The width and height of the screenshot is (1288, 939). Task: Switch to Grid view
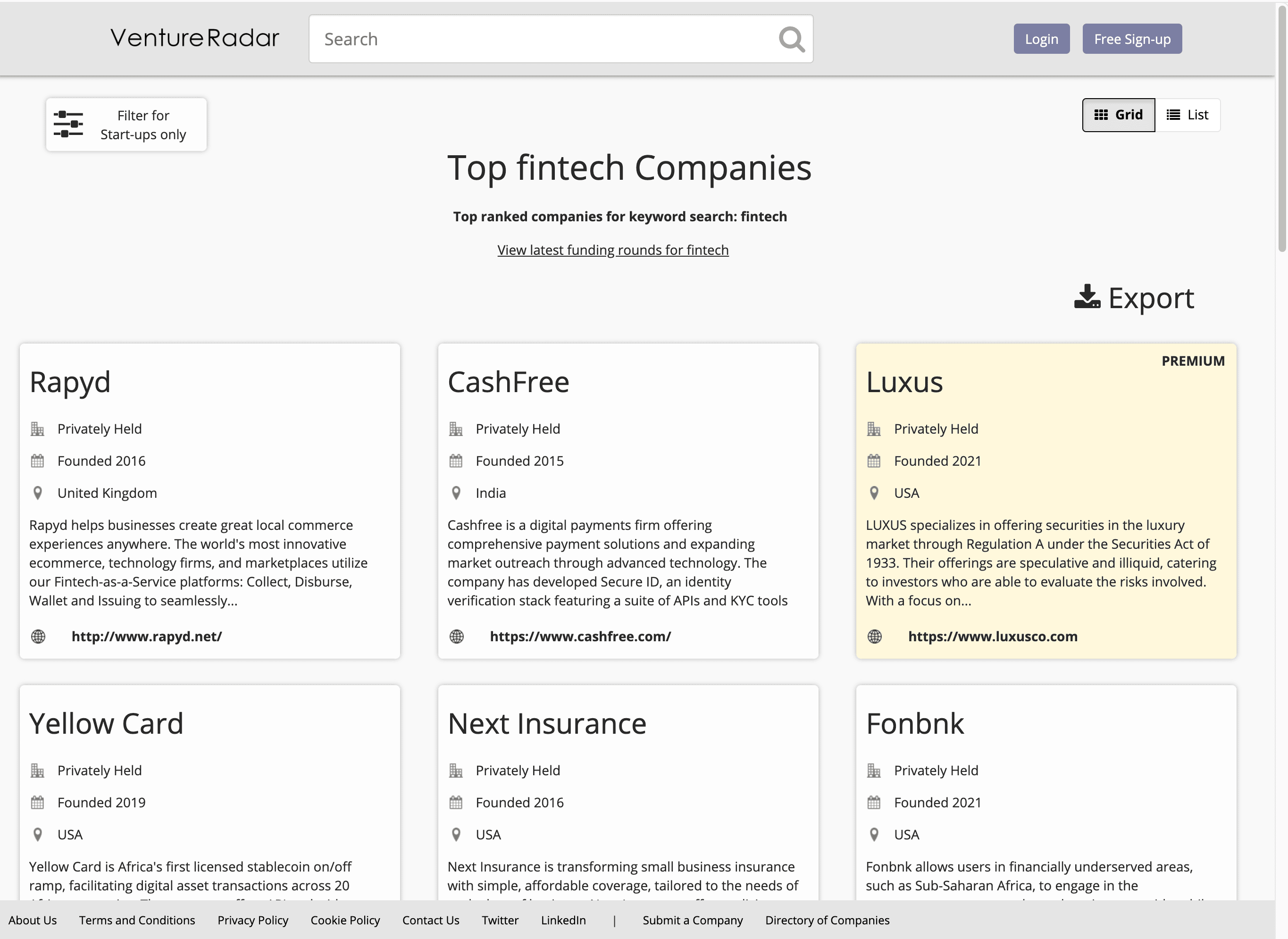(x=1118, y=115)
